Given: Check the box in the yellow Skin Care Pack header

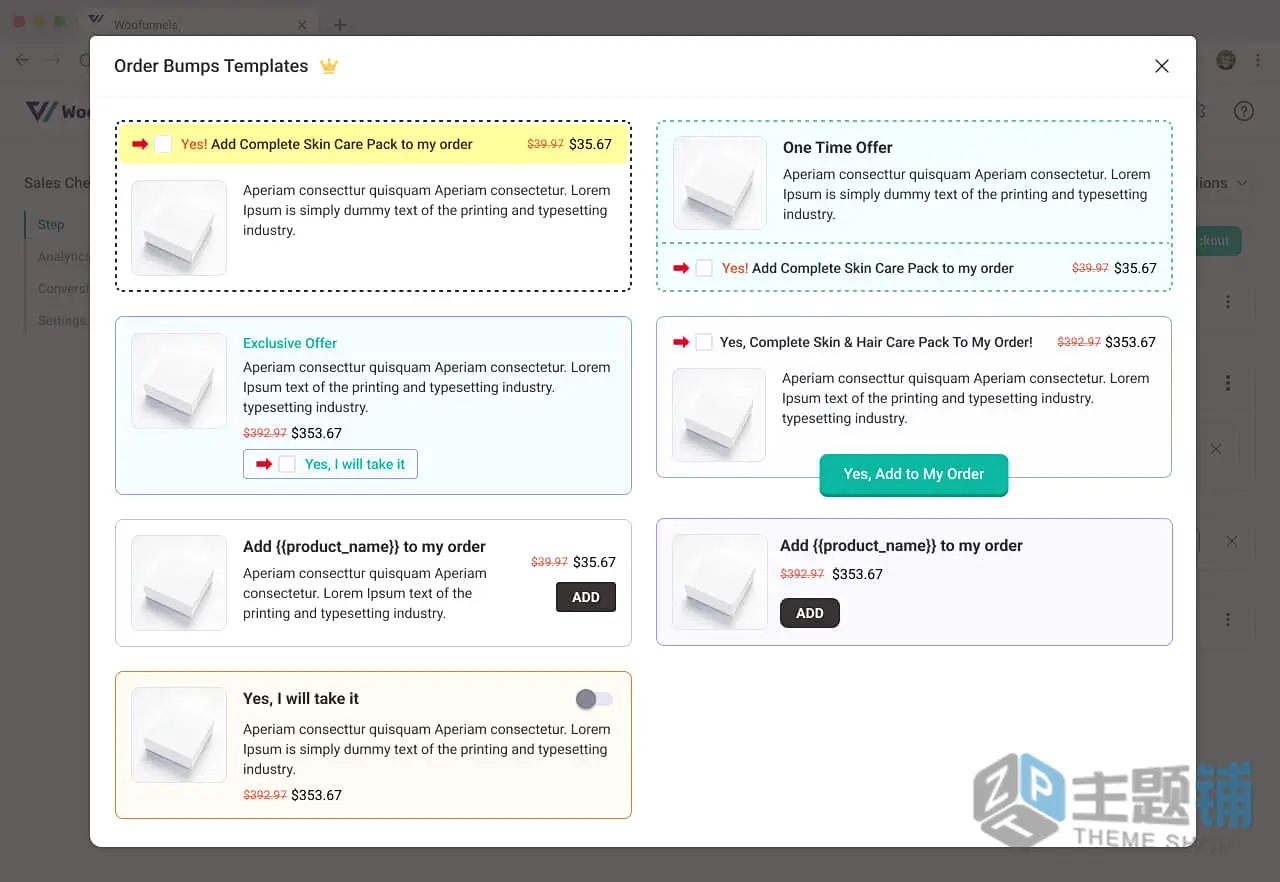Looking at the screenshot, I should (x=163, y=144).
